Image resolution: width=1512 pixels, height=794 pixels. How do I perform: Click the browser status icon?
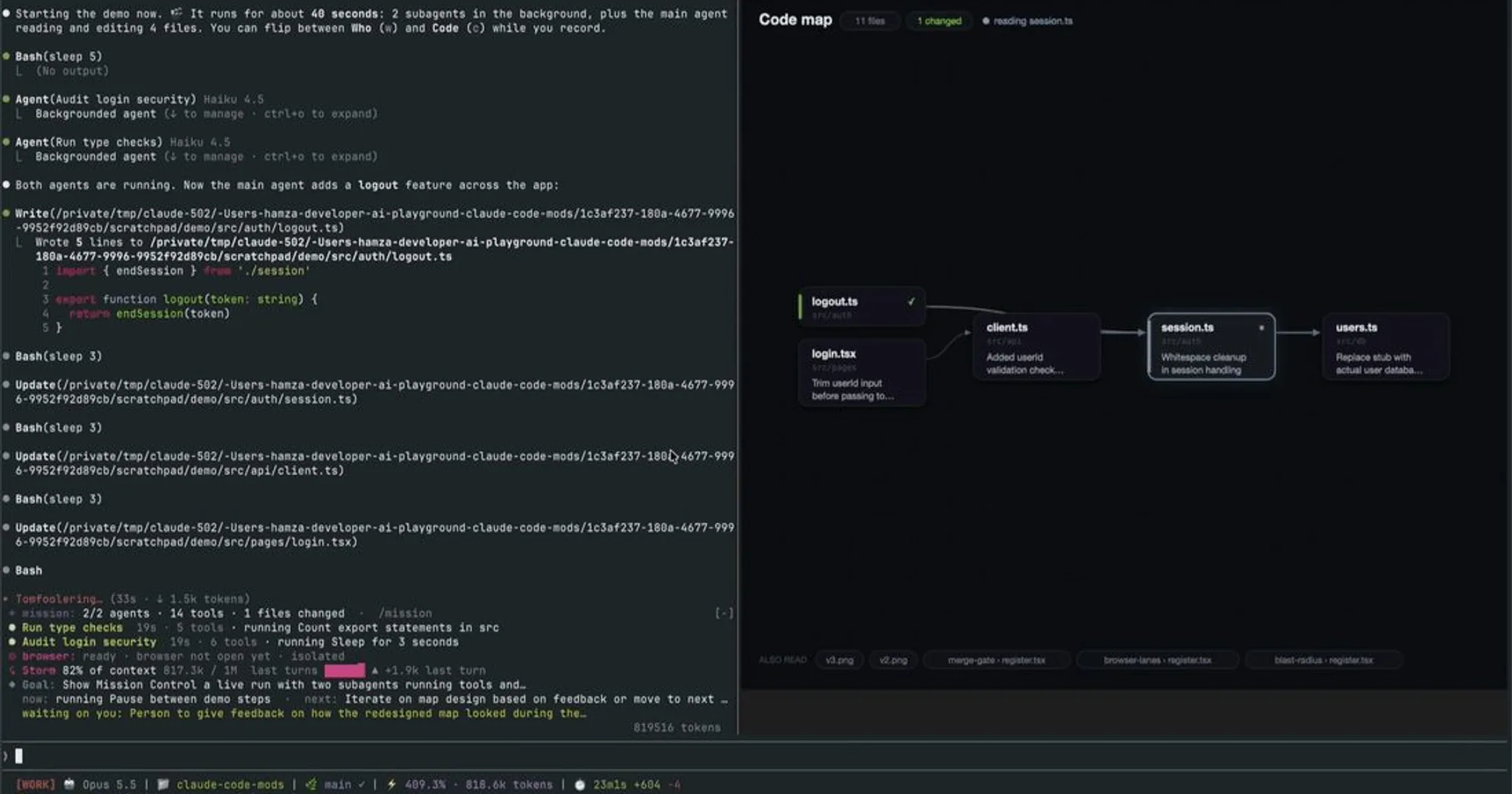pyautogui.click(x=12, y=656)
